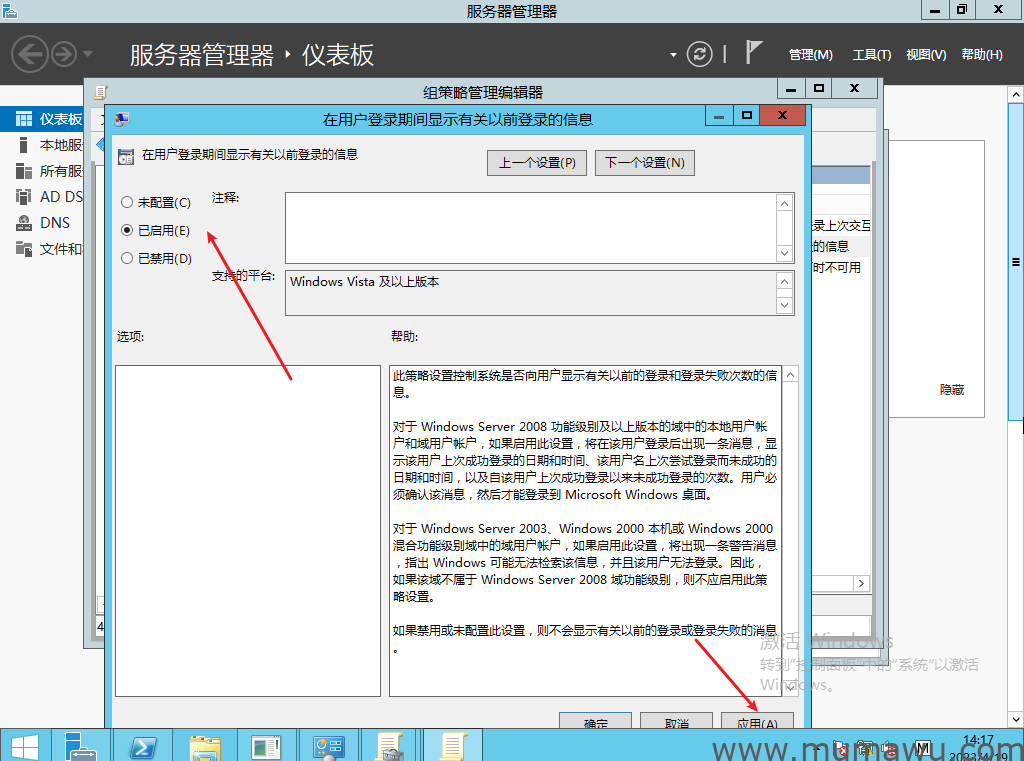
Task: Click the 应用(A) apply button
Action: 757,722
